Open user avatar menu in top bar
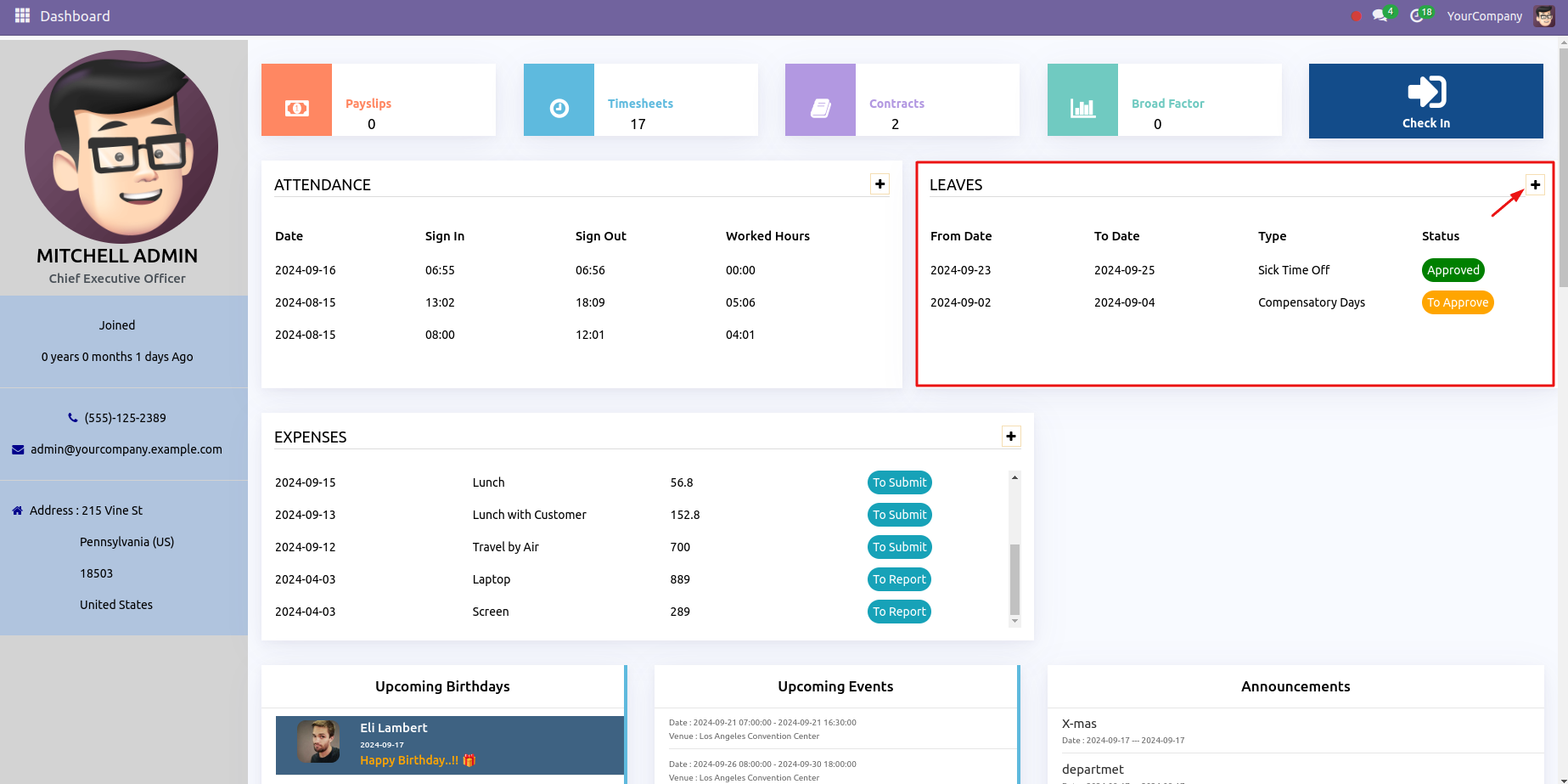 [x=1544, y=16]
